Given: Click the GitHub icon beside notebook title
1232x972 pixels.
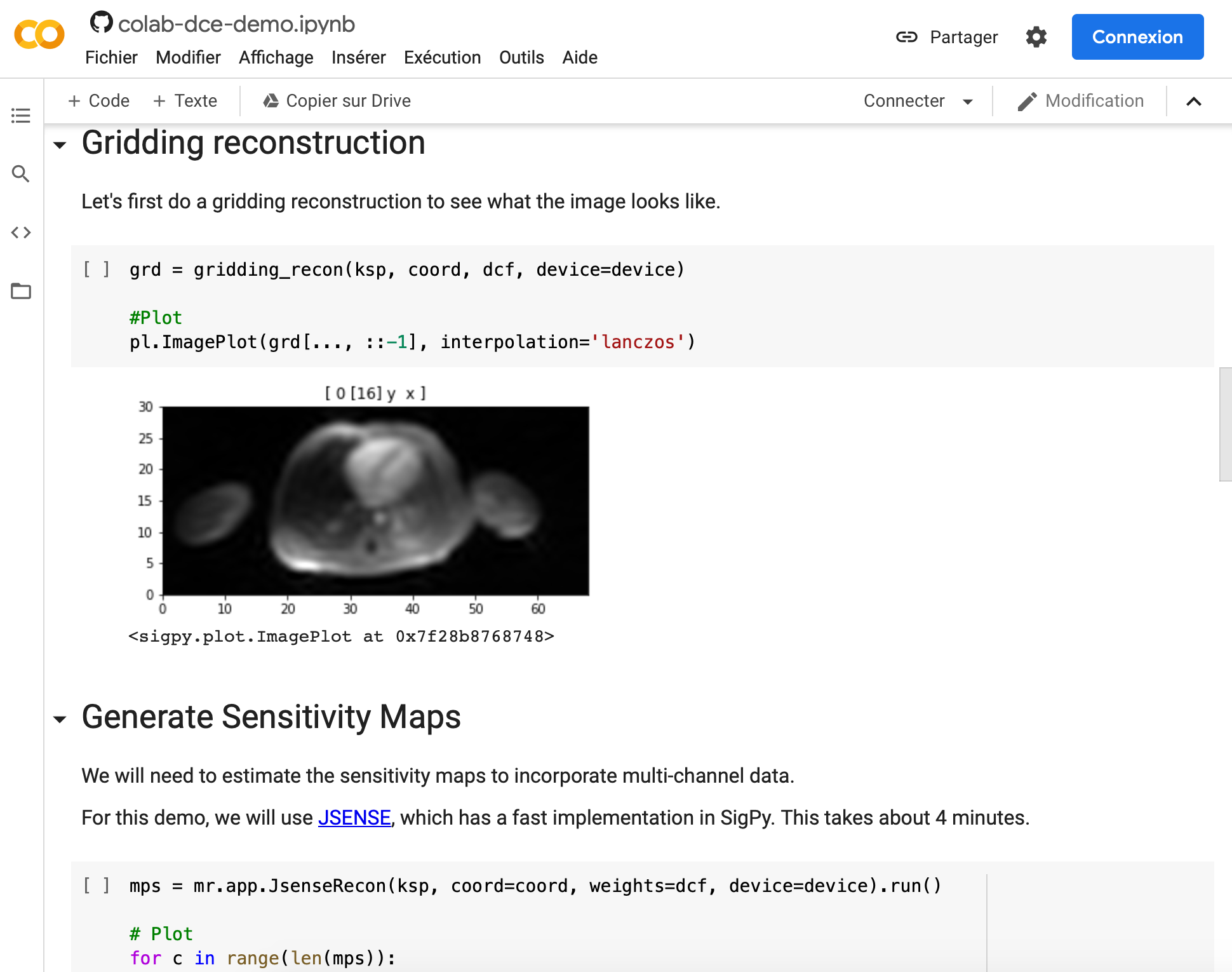Looking at the screenshot, I should (101, 23).
